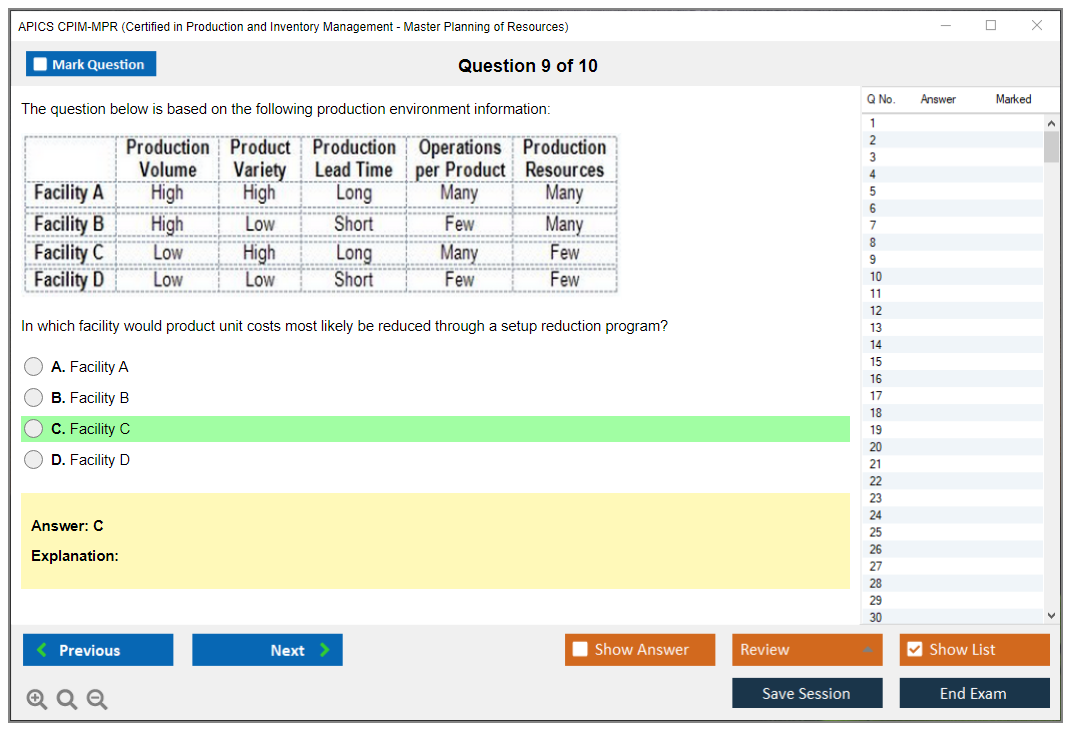The width and height of the screenshot is (1075, 735).
Task: Choose radio option B. Facility B
Action: coord(34,398)
